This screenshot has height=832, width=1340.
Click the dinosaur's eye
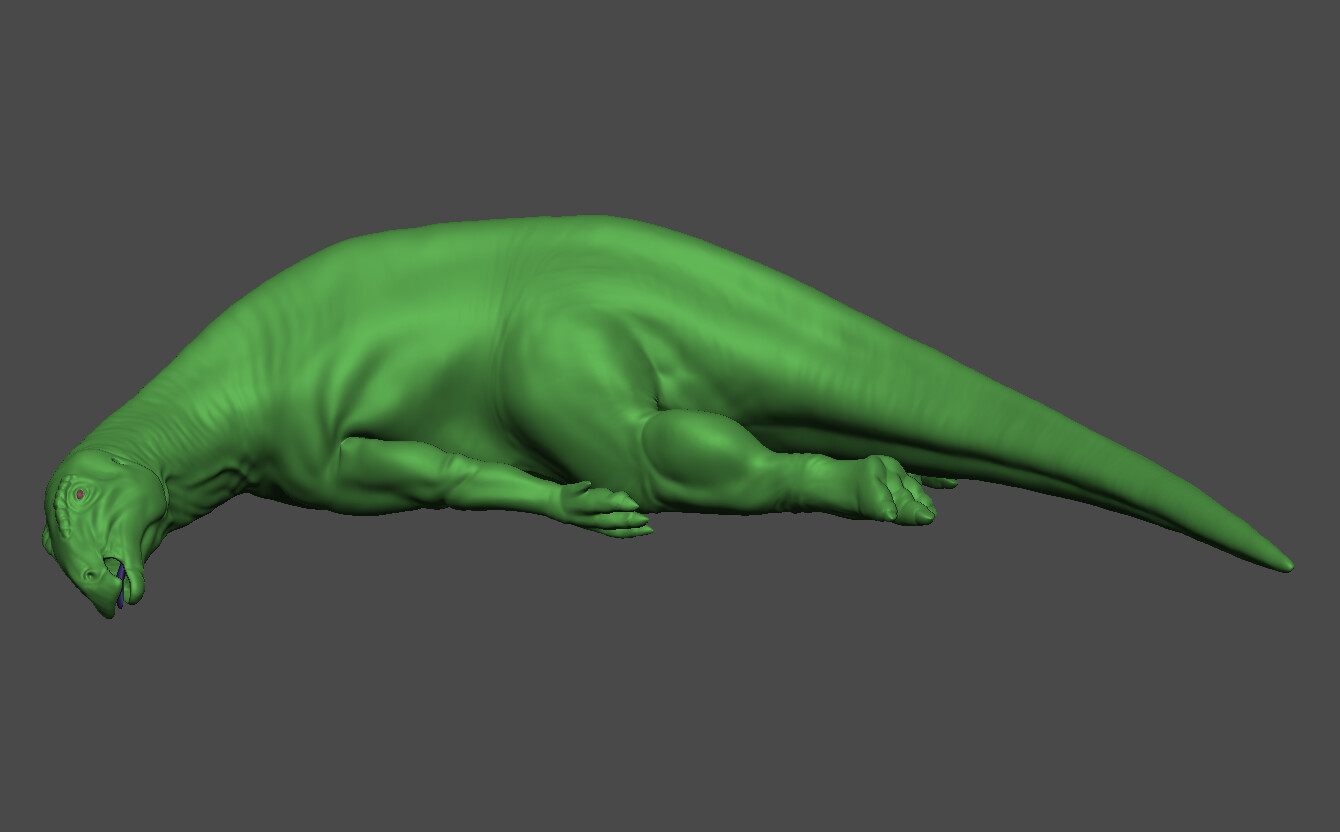pyautogui.click(x=80, y=493)
